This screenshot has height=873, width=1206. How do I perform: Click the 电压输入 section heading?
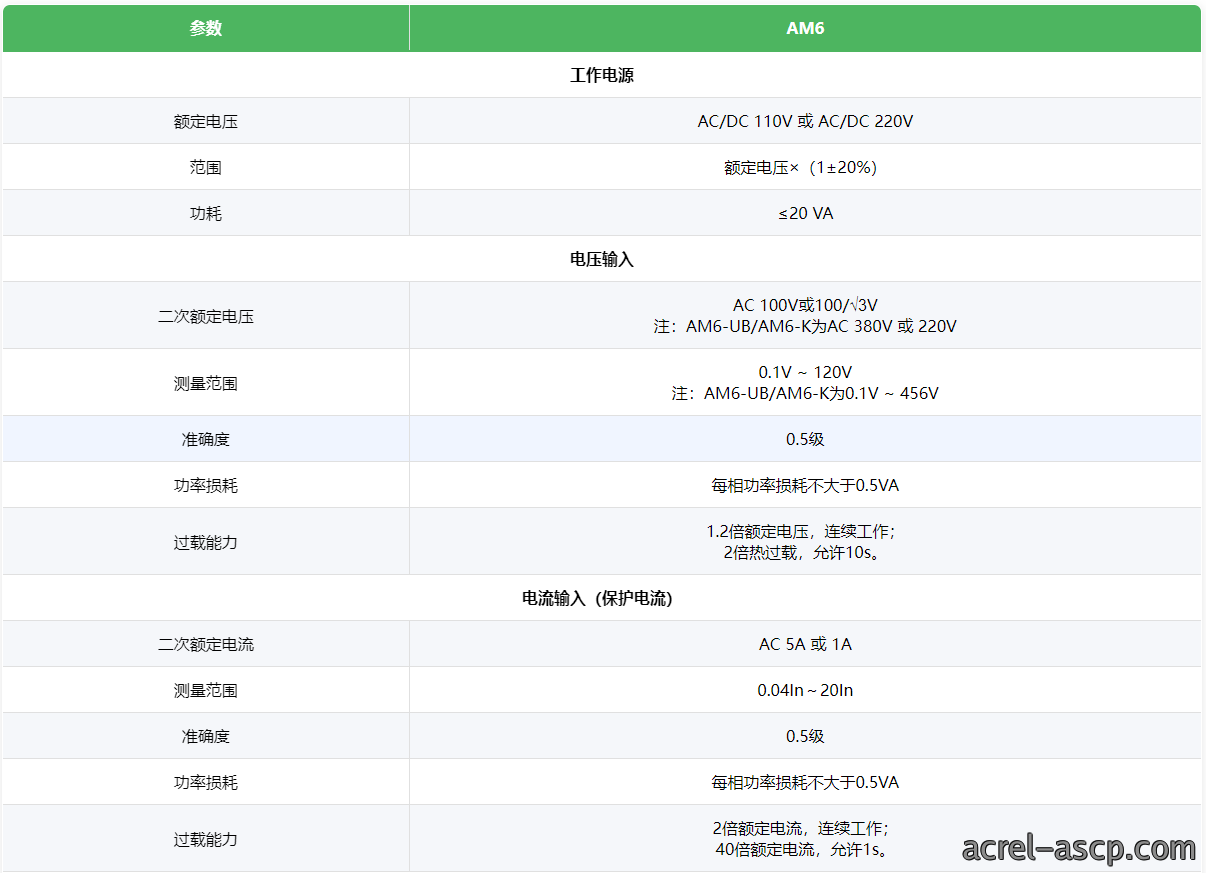[x=602, y=259]
